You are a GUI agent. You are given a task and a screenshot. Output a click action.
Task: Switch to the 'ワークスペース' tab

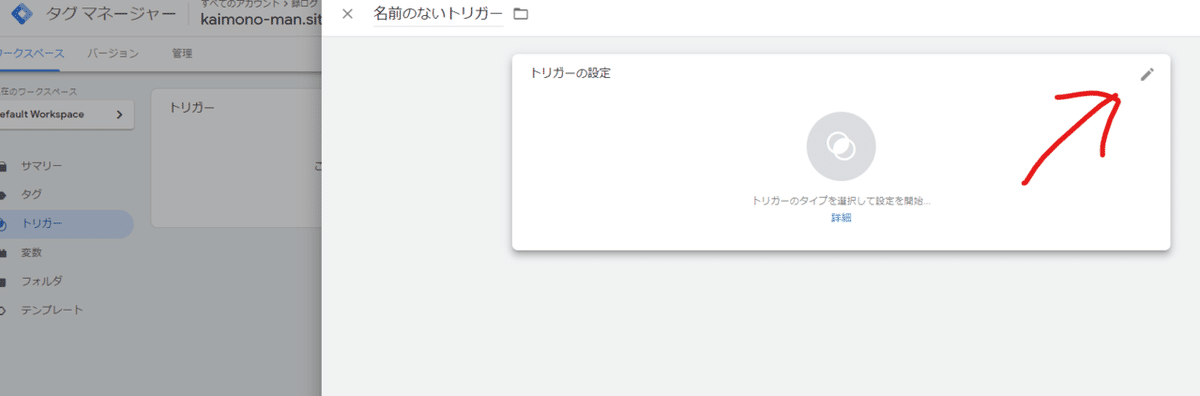(x=32, y=54)
